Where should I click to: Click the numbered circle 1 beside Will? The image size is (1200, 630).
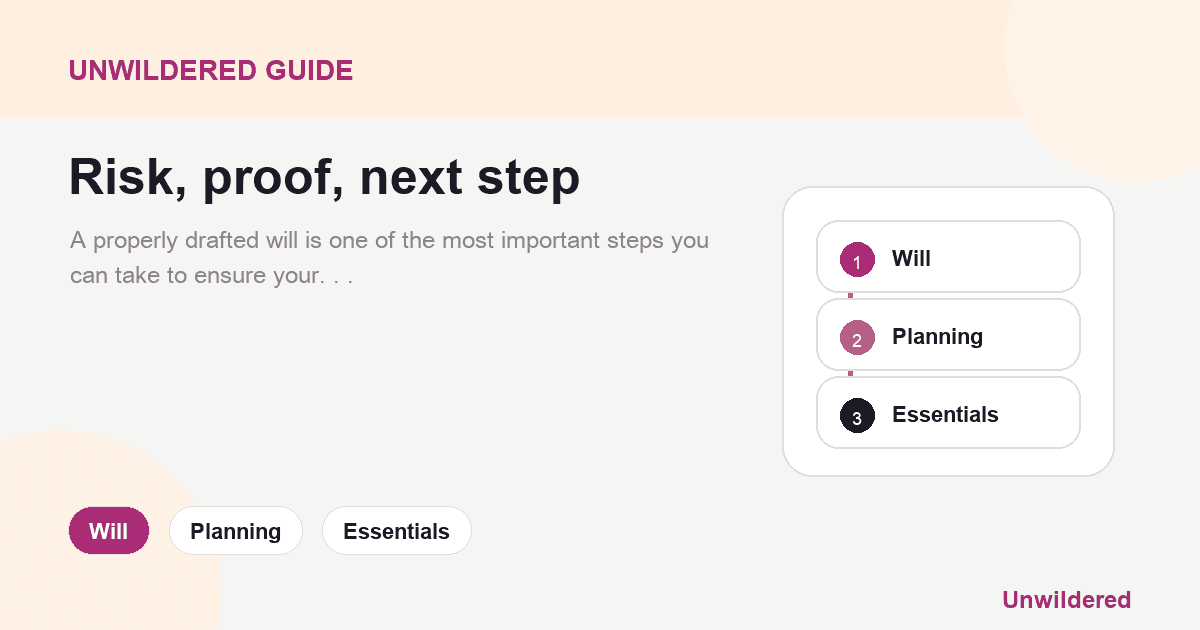pyautogui.click(x=857, y=259)
